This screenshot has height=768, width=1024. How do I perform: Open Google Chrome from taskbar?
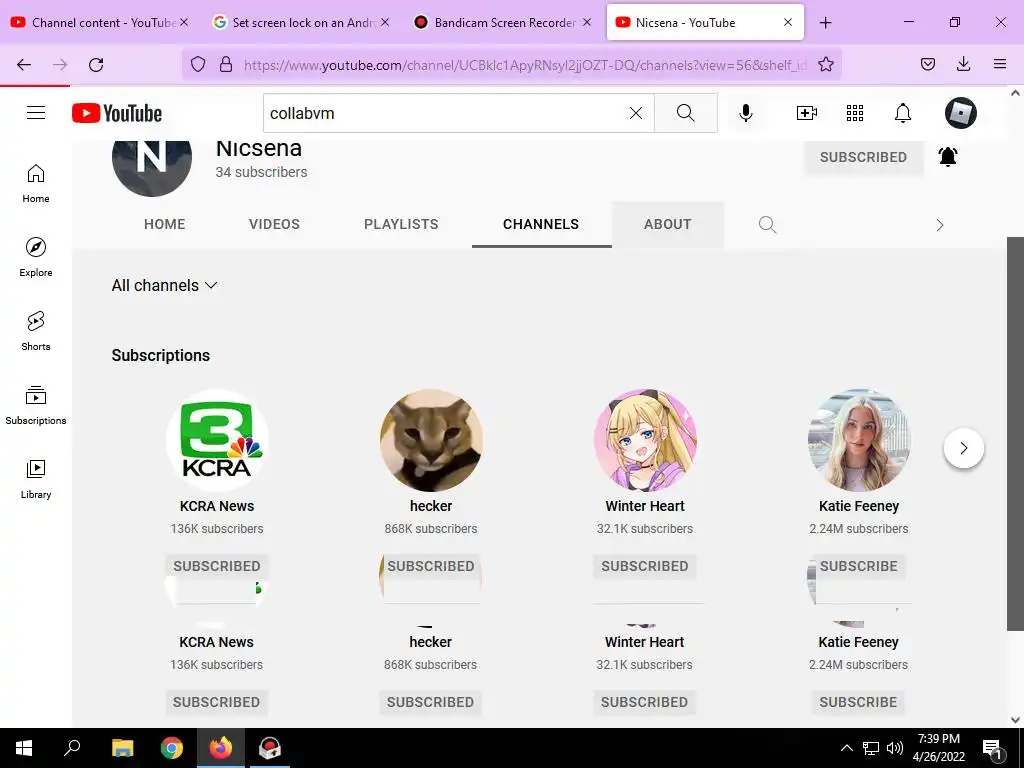point(172,748)
